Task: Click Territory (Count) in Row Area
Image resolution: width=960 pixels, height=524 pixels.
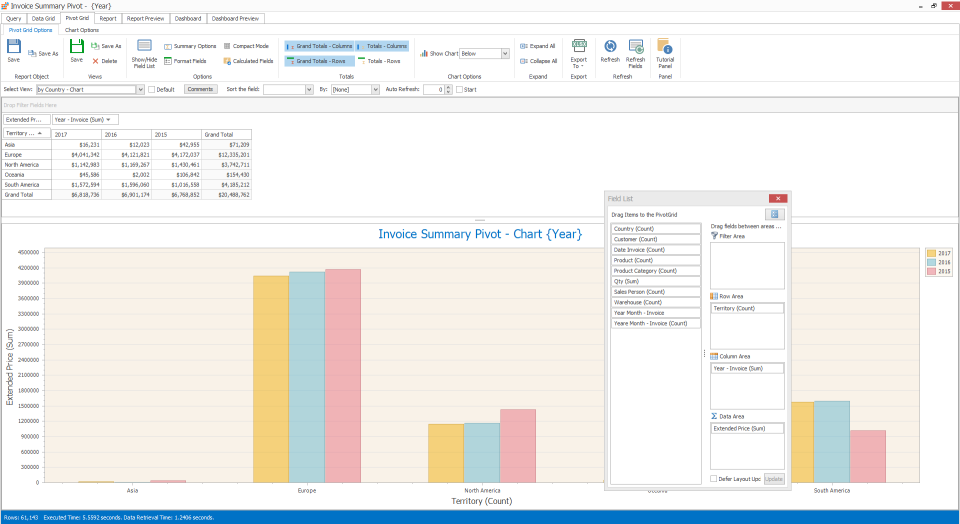Action: click(x=747, y=308)
